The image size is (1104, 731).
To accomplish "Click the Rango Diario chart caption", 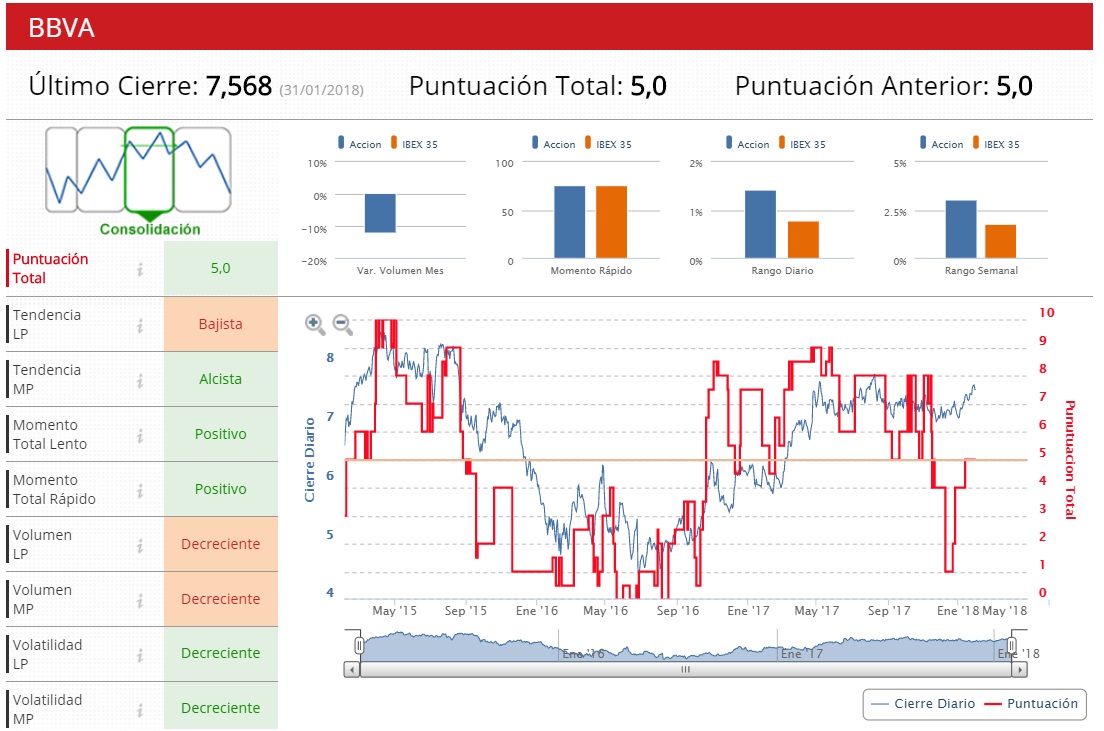I will (x=782, y=270).
